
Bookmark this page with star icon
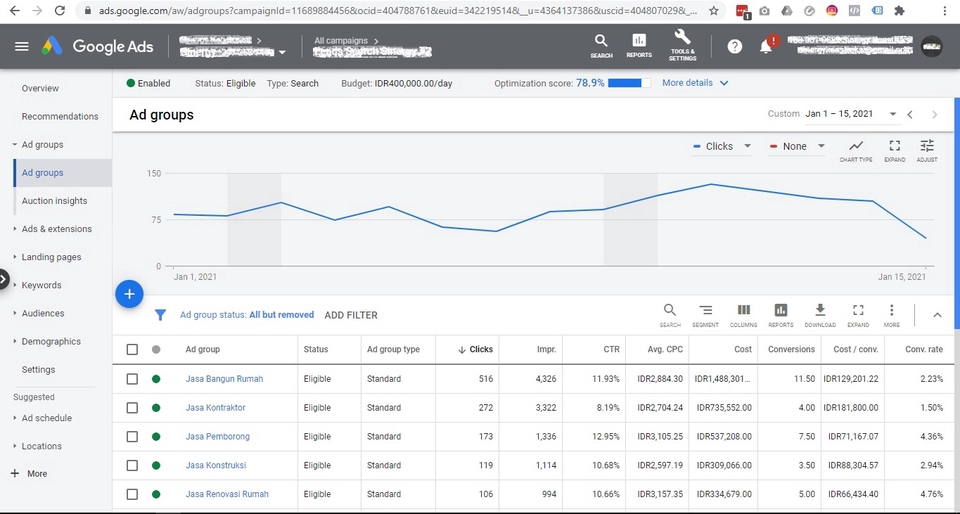pos(714,10)
